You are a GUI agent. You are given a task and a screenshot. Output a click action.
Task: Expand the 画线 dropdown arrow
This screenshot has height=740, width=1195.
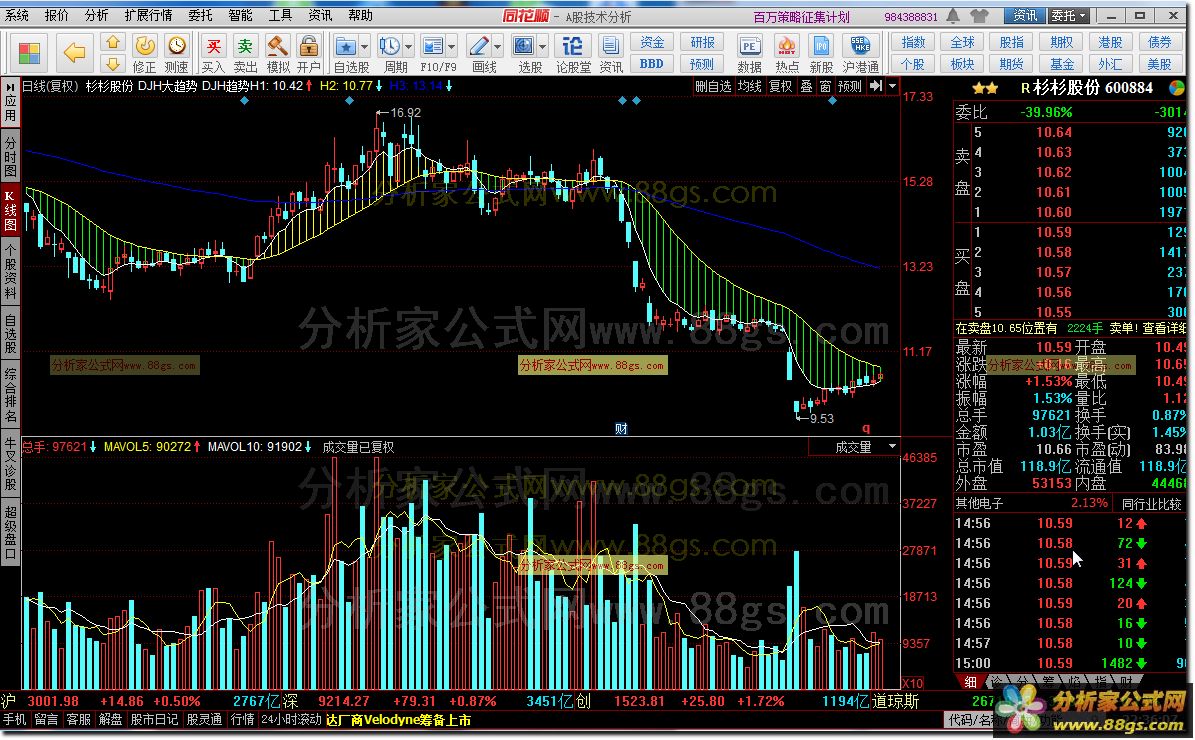coord(498,47)
